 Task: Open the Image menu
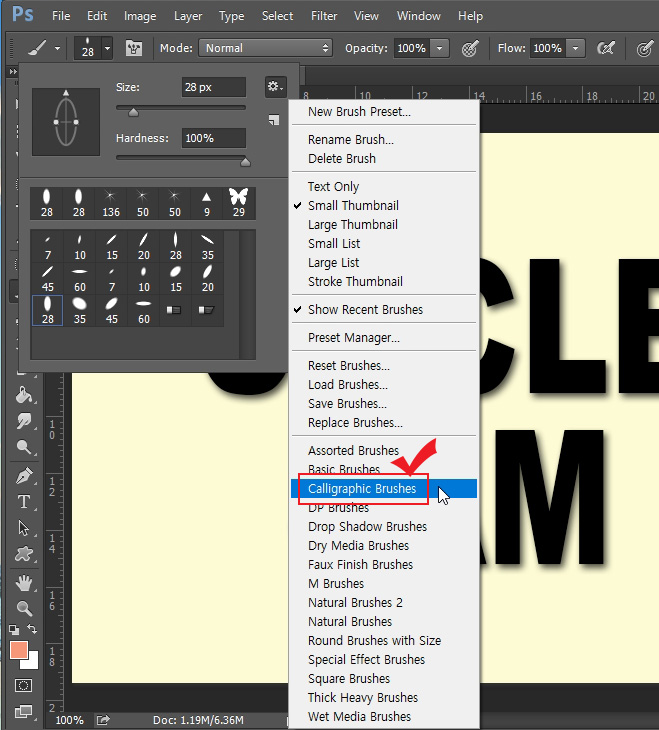140,16
